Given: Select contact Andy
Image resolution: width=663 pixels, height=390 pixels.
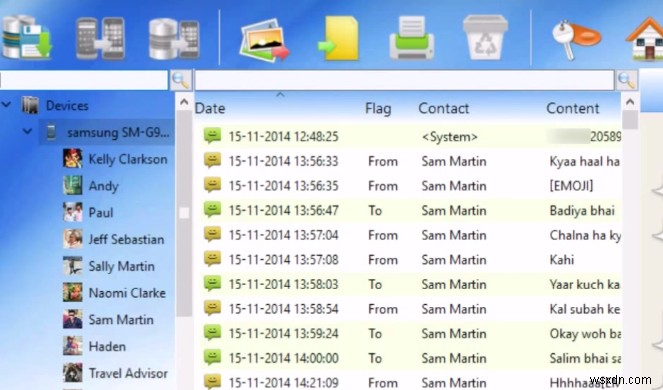Looking at the screenshot, I should tap(103, 186).
